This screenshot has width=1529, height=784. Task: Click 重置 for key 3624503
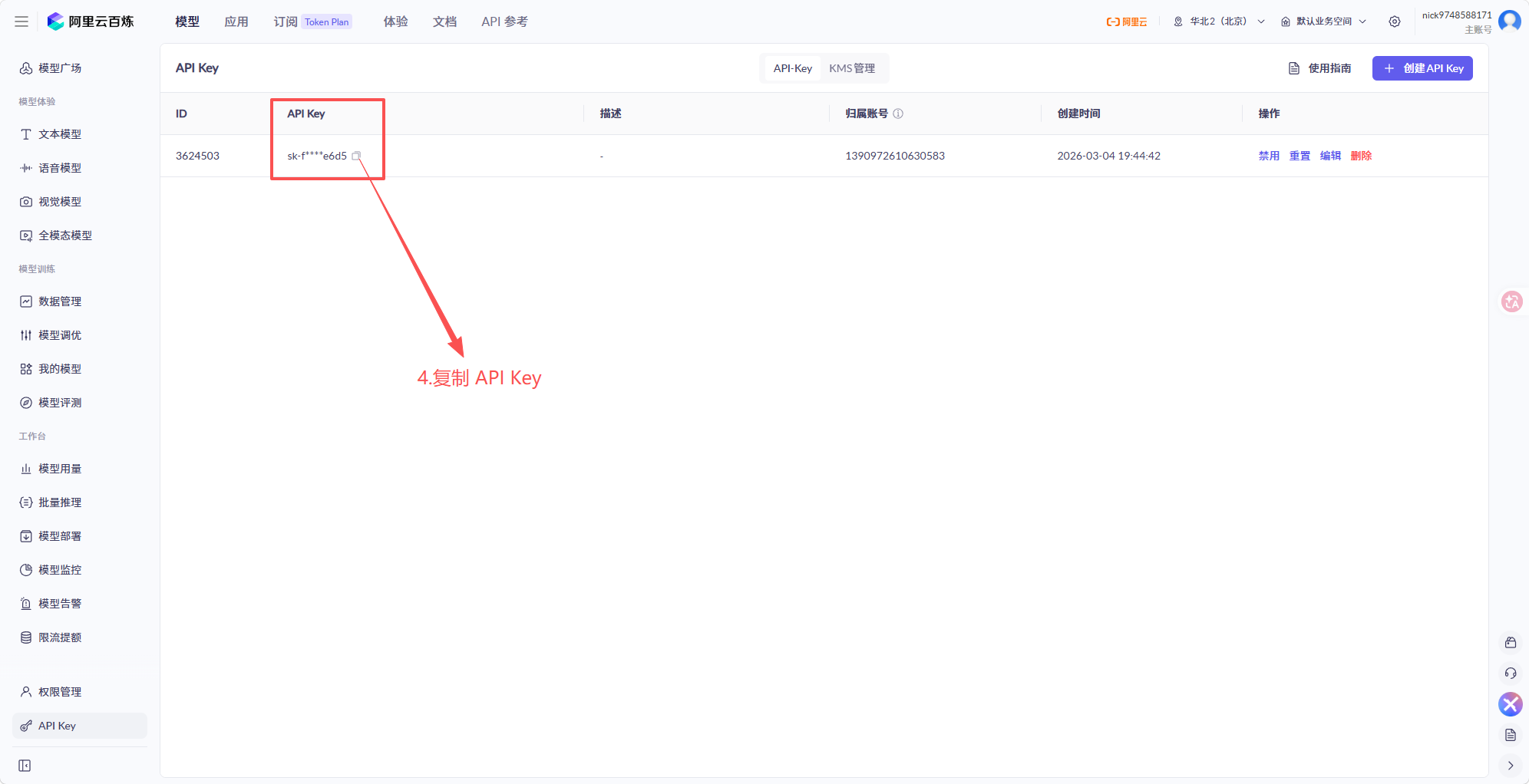tap(1299, 156)
